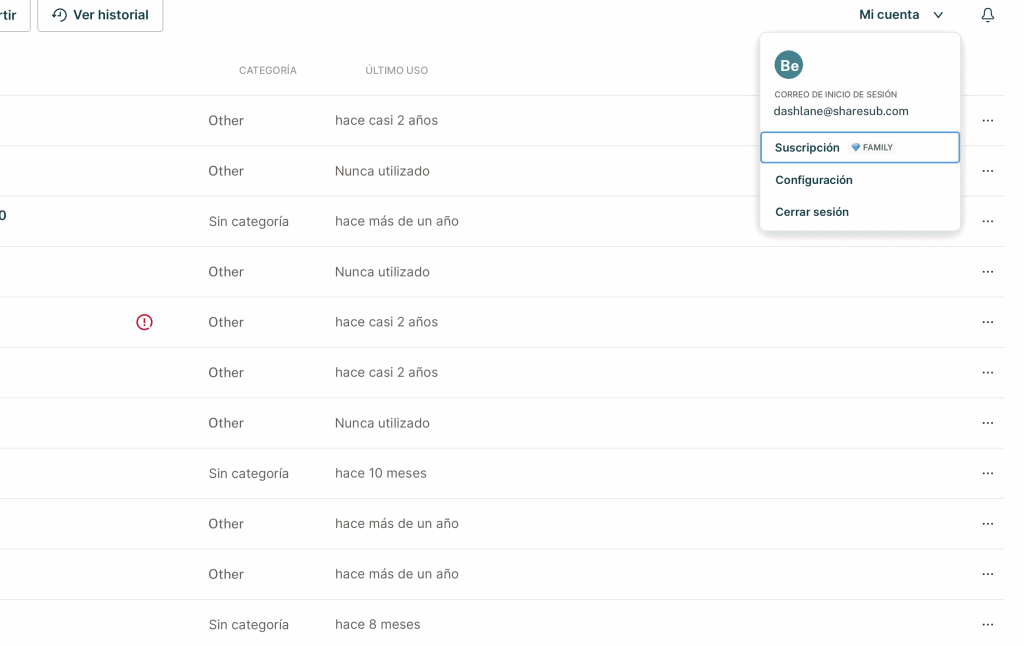Viewport: 1024px width, 646px height.
Task: Open more options for second row, Nunca utilizado
Action: [x=987, y=171]
